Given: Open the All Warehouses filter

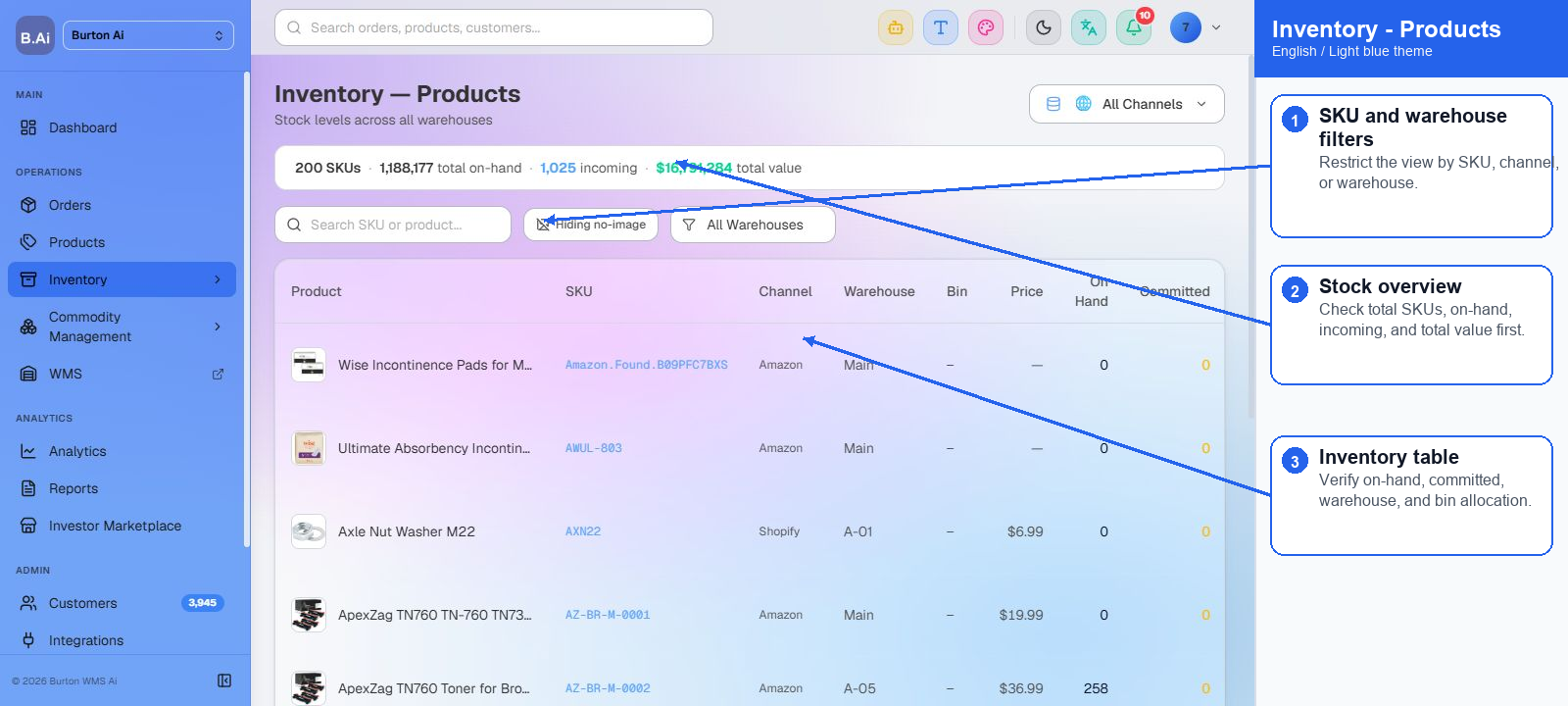Looking at the screenshot, I should [753, 225].
